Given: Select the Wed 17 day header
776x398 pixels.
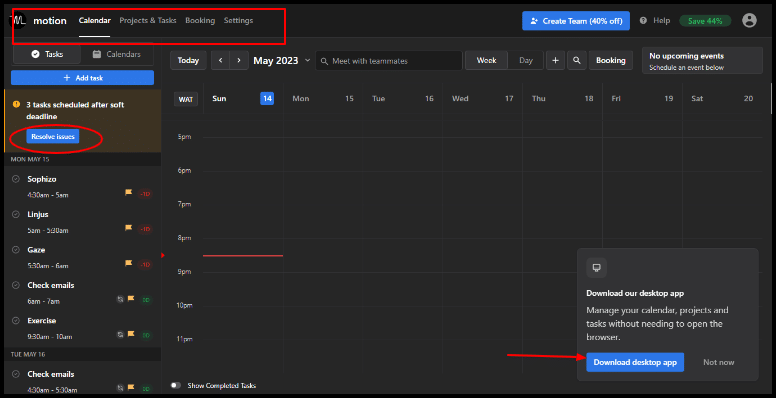Looking at the screenshot, I should click(x=483, y=99).
